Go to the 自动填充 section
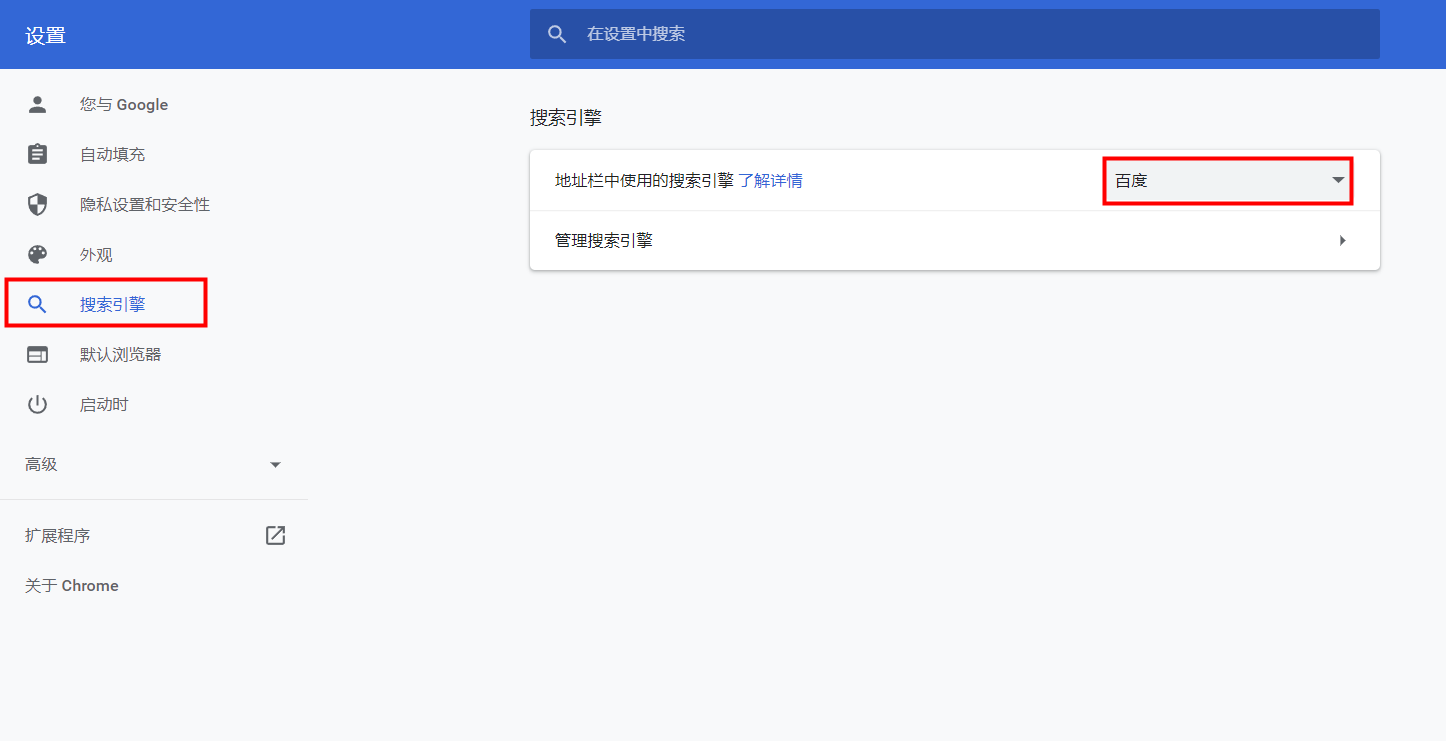This screenshot has width=1446, height=741. 112,154
